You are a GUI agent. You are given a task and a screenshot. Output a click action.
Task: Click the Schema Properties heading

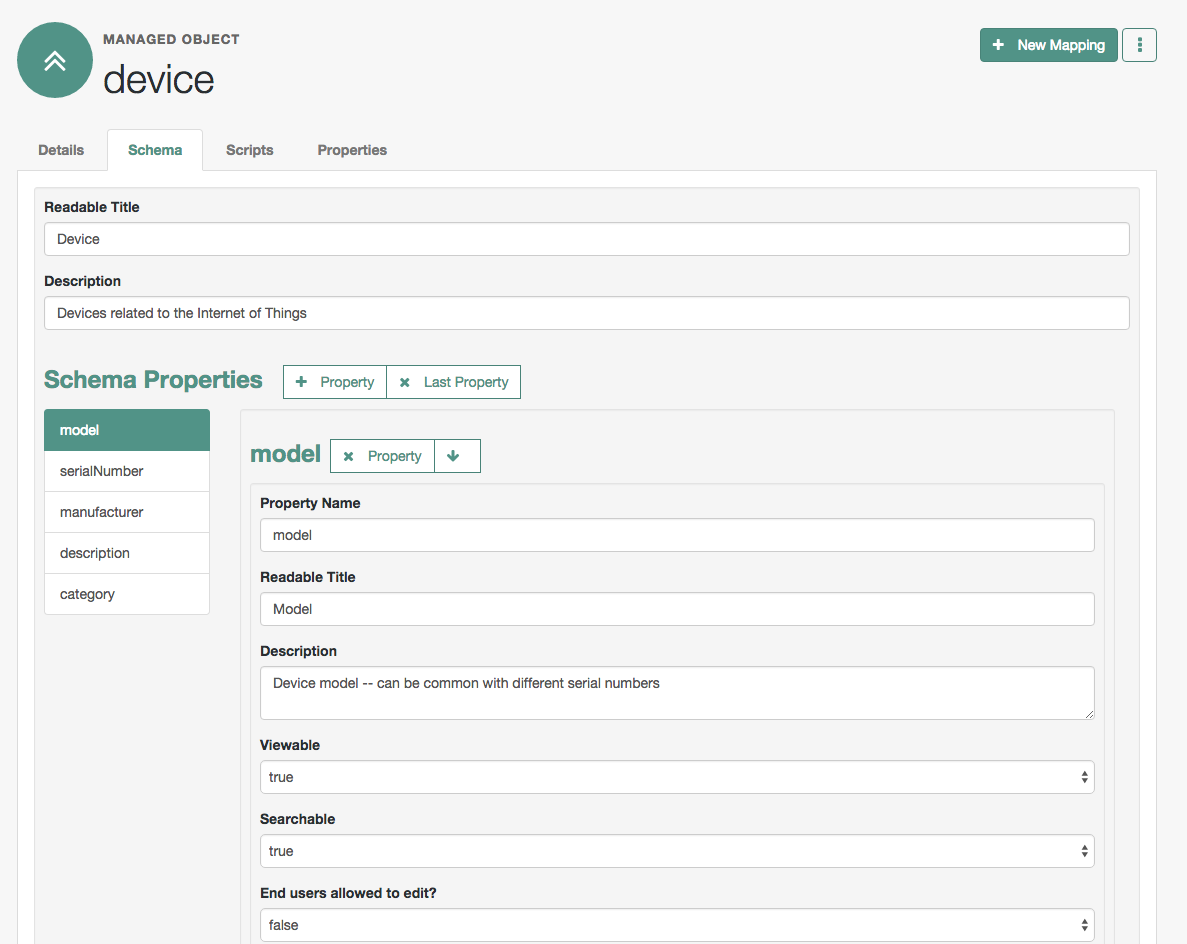153,379
